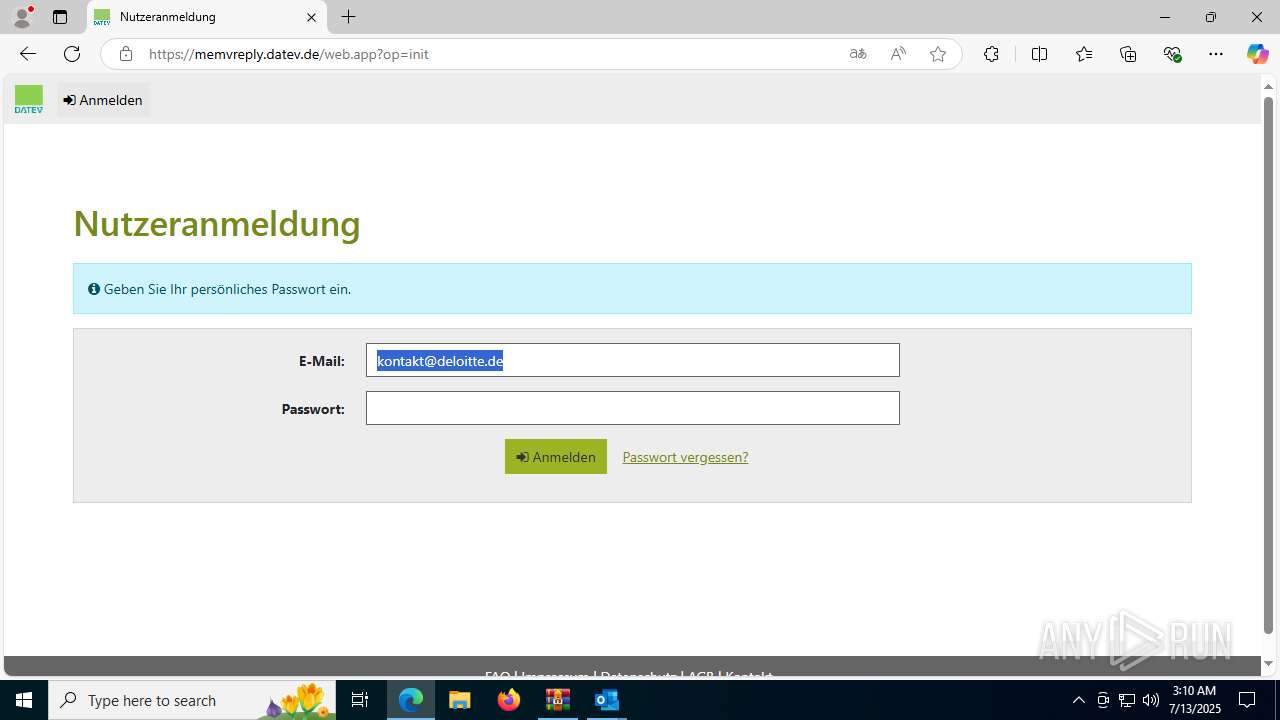Open Task View

click(x=361, y=700)
